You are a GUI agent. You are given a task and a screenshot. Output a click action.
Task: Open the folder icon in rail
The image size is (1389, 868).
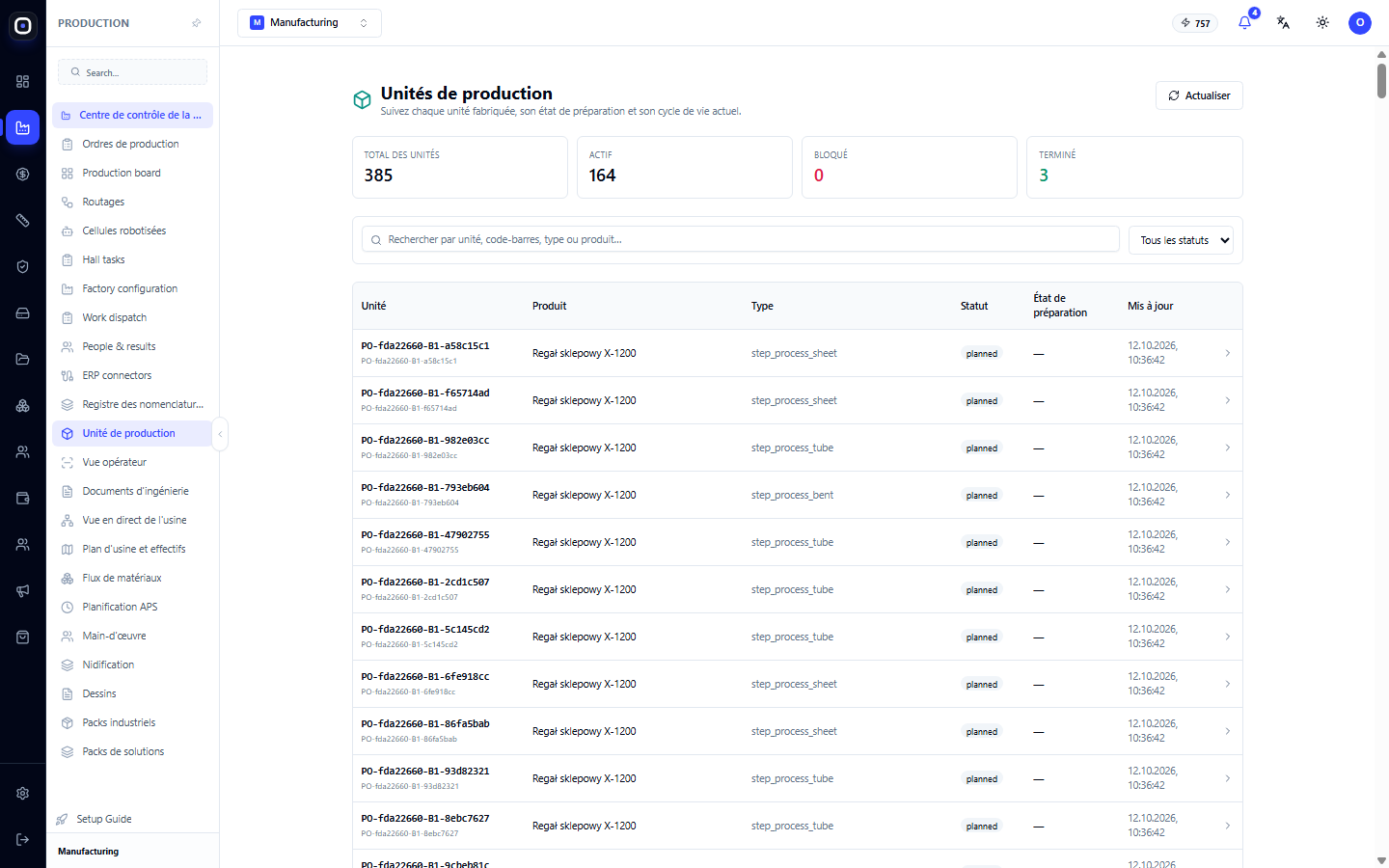[x=23, y=360]
